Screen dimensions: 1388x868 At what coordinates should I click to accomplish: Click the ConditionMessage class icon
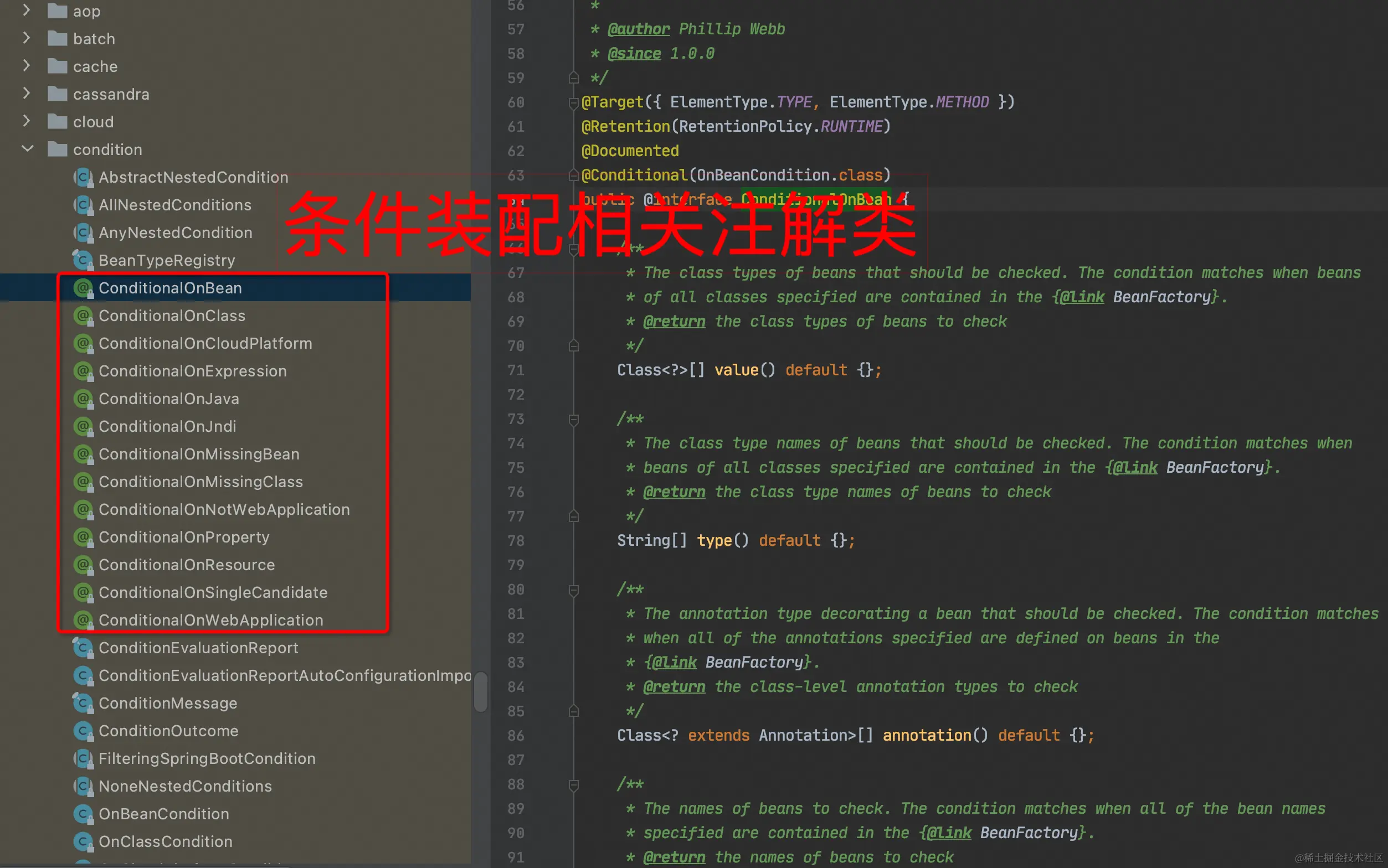point(83,703)
